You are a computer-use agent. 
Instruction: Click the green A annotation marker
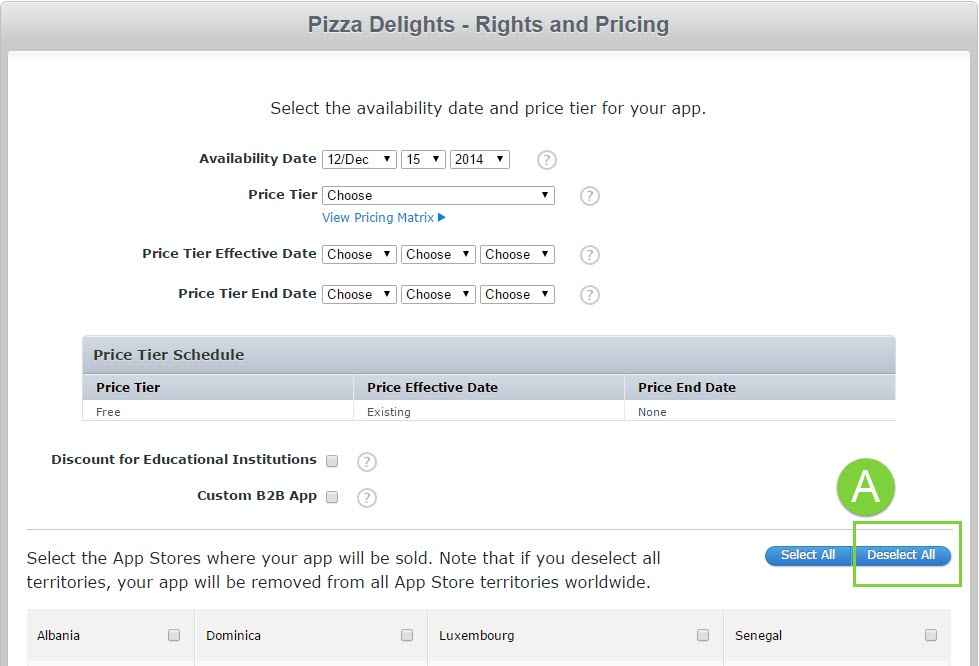865,487
